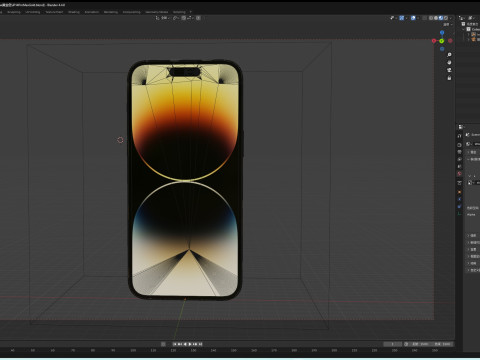
Task: Toggle X-ray mode
Action: (x=425, y=18)
